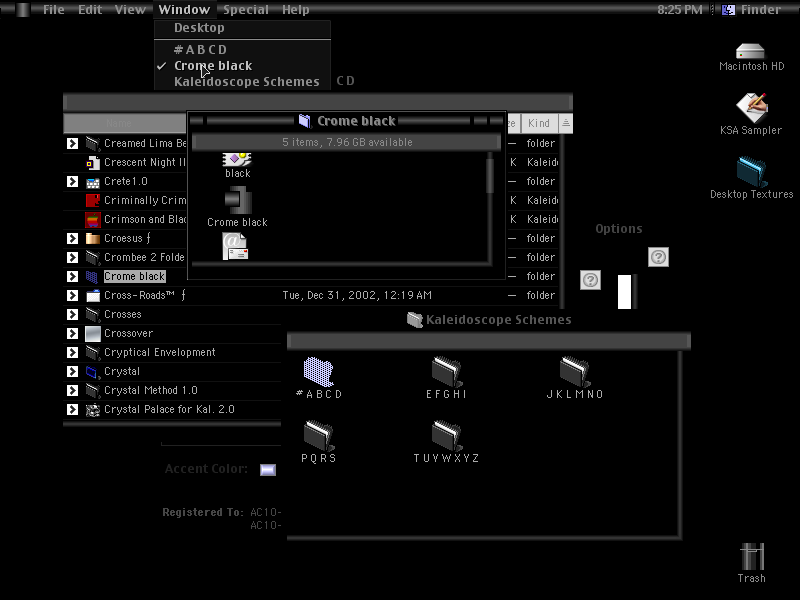
Task: Expand the Cryptical Envelopment folder row
Action: click(72, 353)
